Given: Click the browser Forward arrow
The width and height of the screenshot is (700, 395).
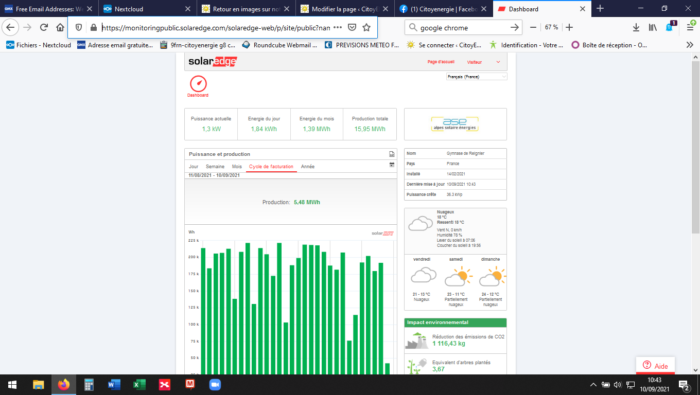Looking at the screenshot, I should tap(27, 27).
